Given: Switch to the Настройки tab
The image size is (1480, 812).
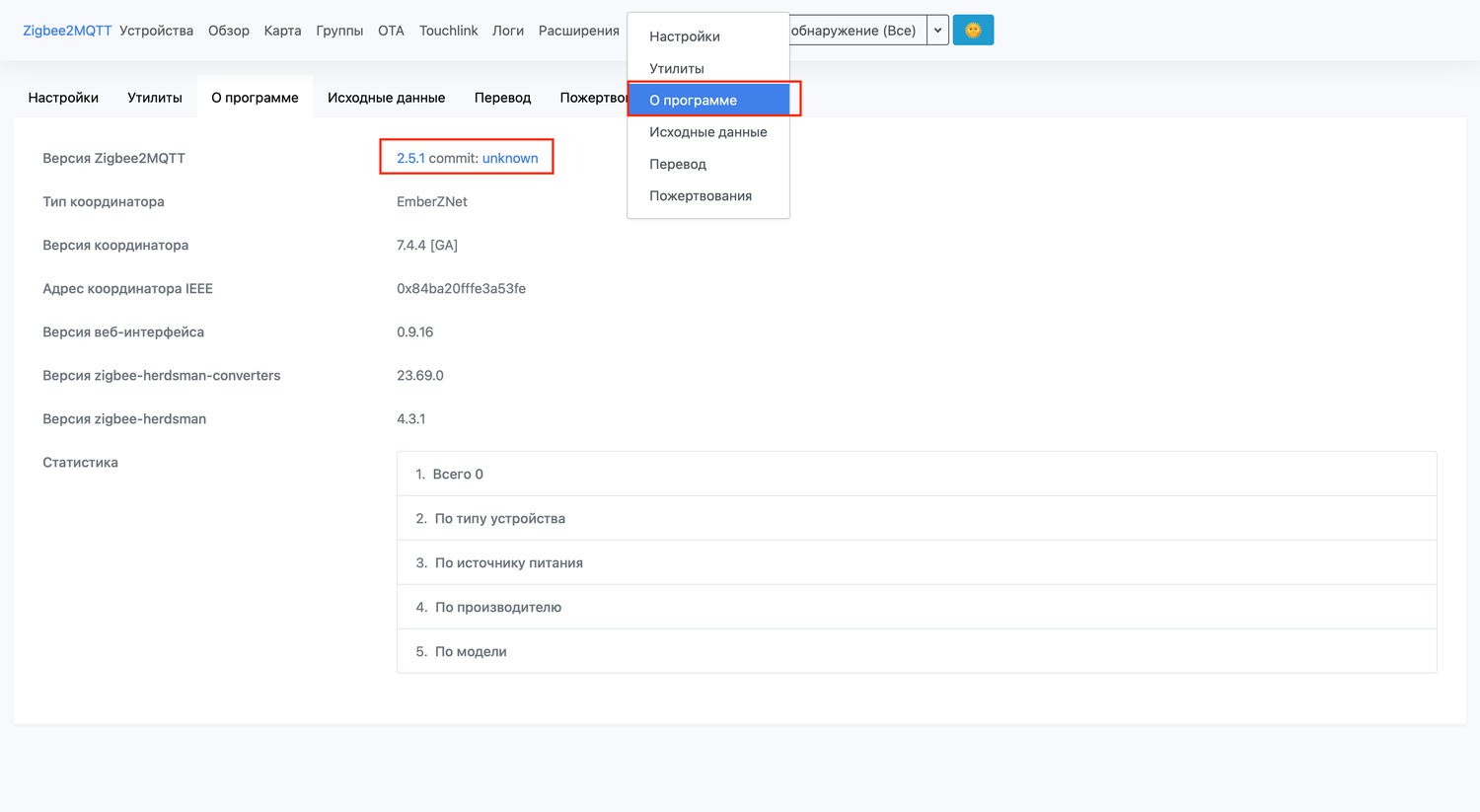Looking at the screenshot, I should point(63,98).
